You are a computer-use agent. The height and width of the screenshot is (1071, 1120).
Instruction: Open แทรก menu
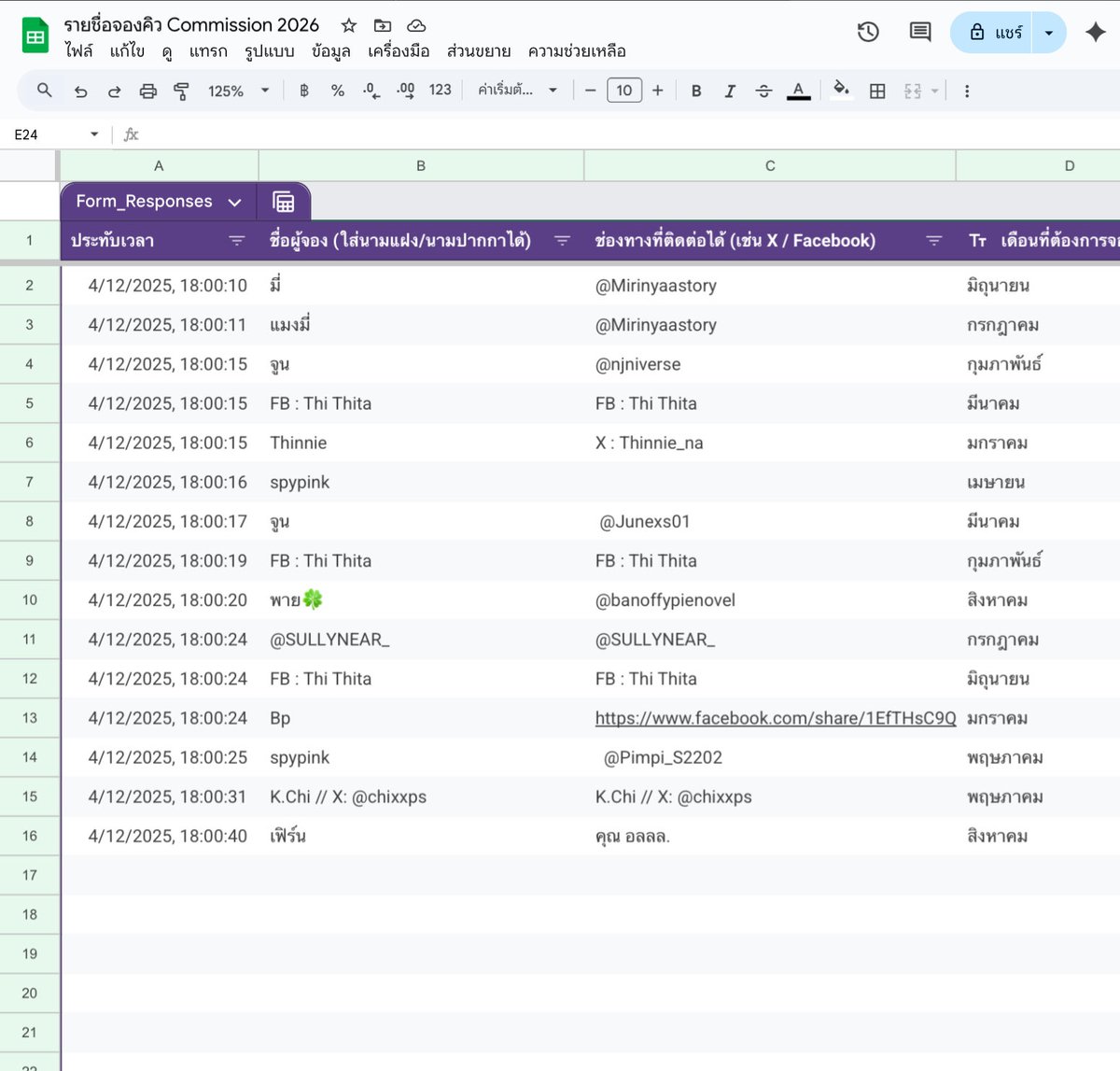(x=208, y=51)
